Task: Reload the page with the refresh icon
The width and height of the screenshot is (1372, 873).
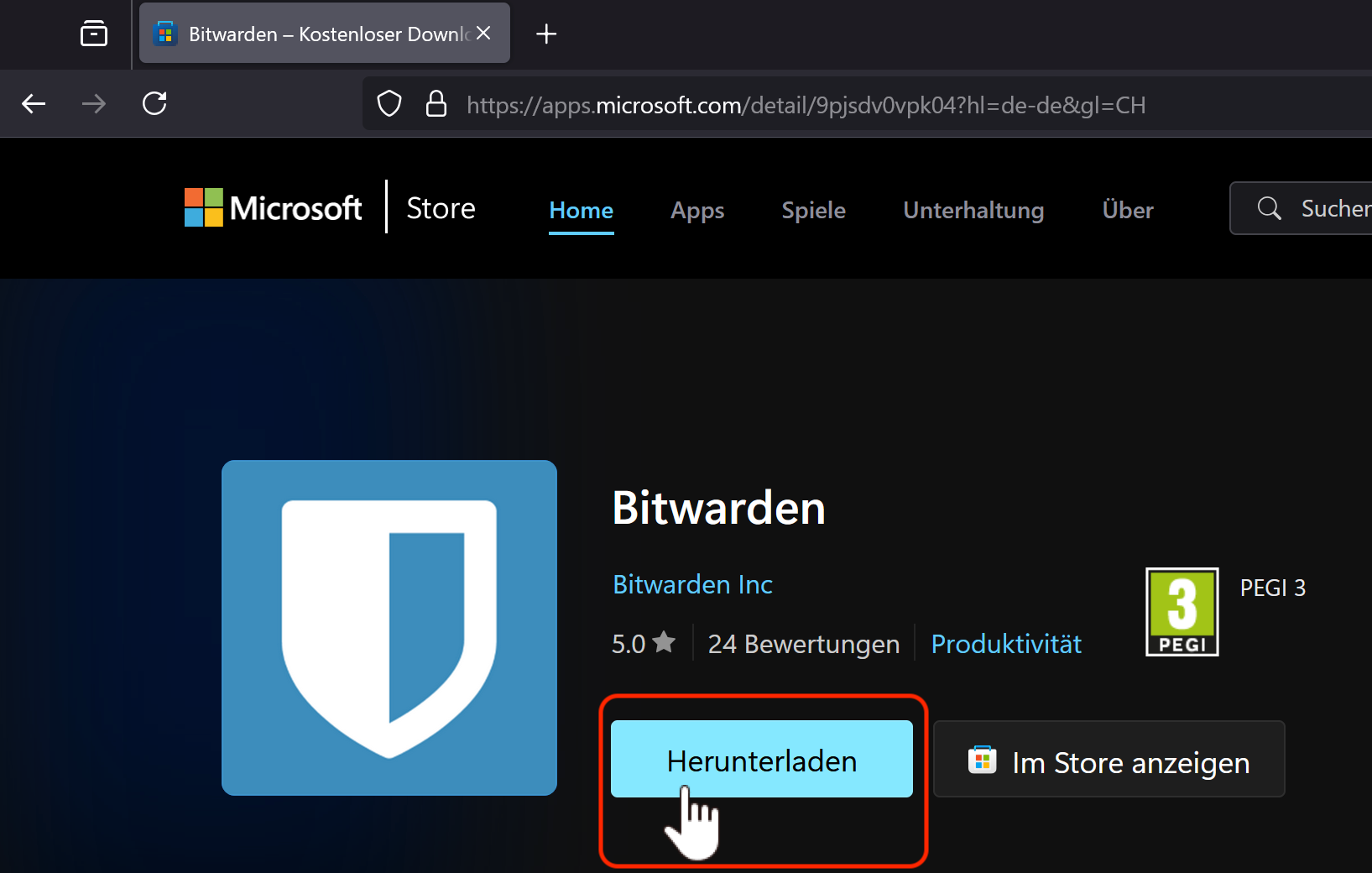Action: [154, 104]
